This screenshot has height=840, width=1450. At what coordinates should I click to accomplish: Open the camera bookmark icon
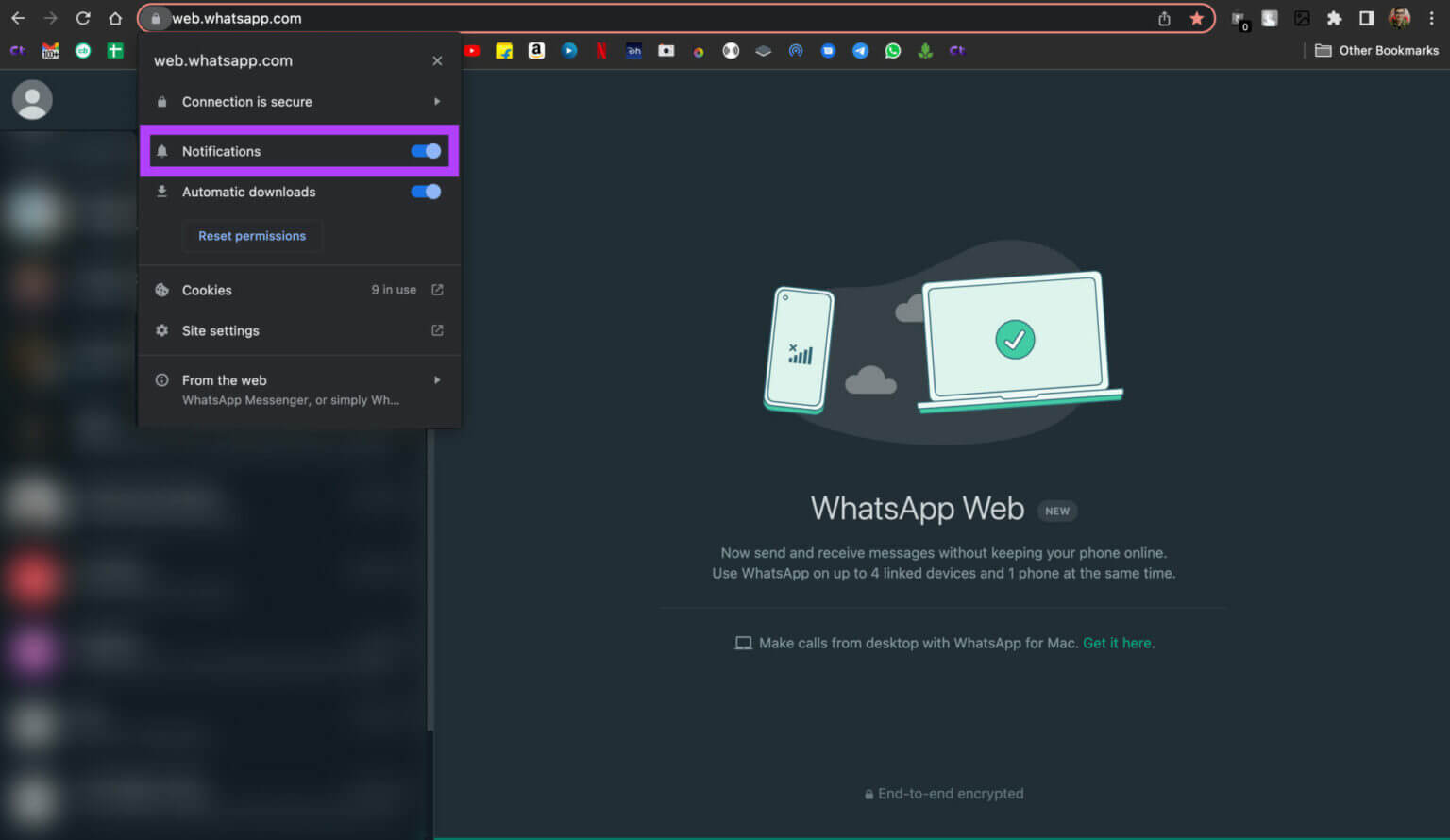[x=666, y=51]
